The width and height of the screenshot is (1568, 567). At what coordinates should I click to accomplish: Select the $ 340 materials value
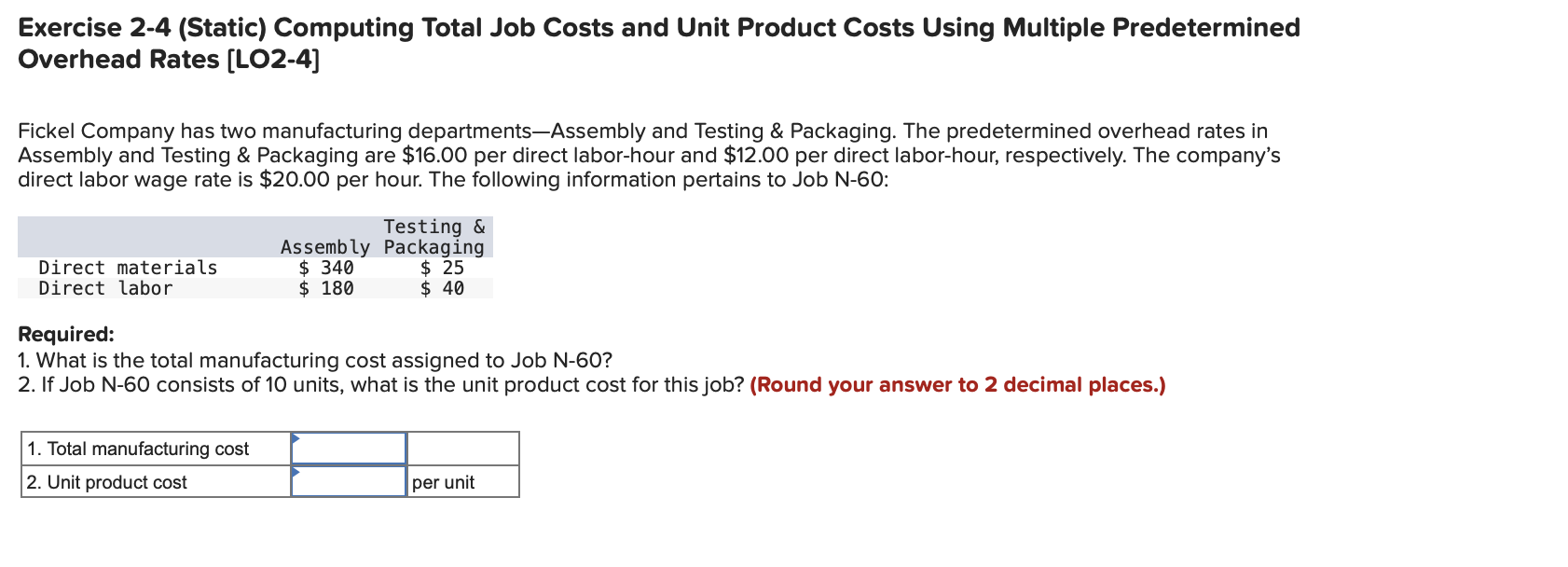point(325,268)
